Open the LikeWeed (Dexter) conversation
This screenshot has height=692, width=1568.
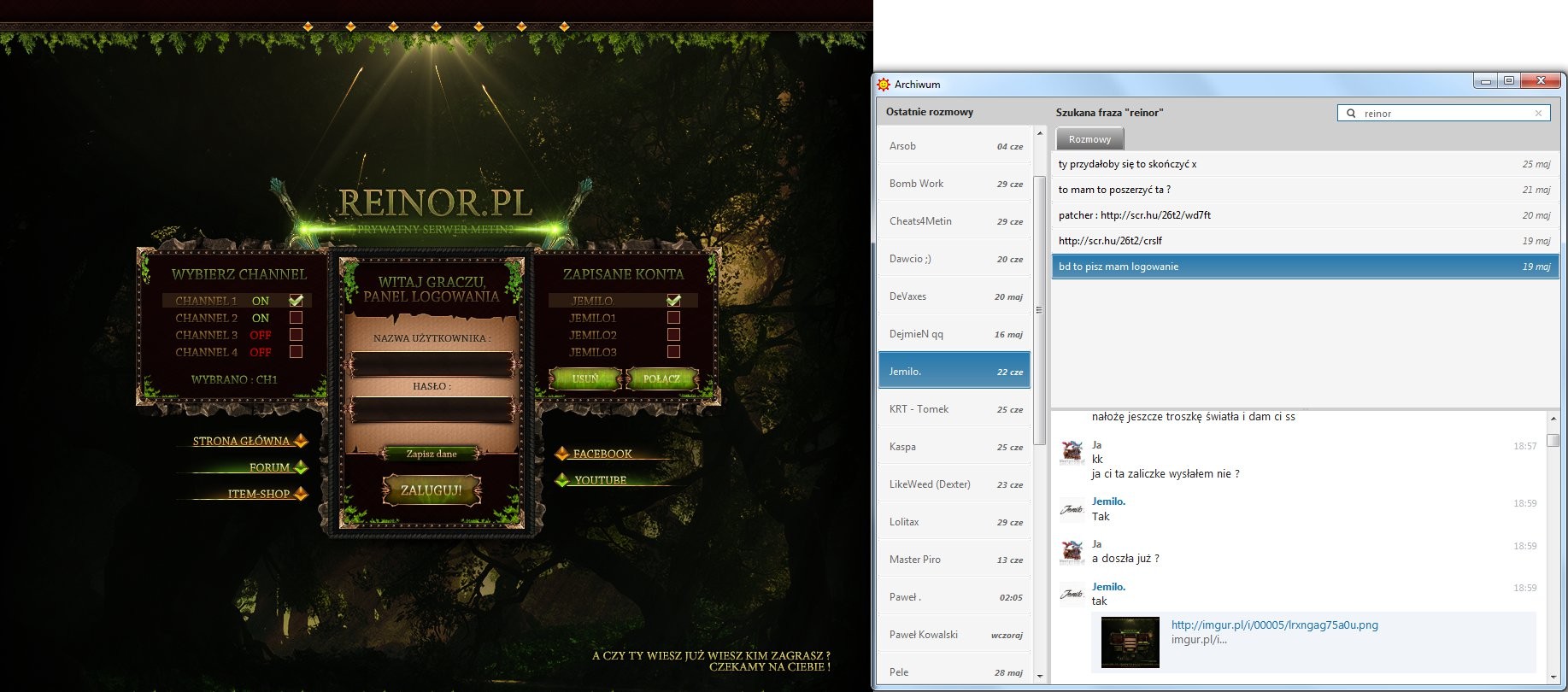[x=954, y=484]
